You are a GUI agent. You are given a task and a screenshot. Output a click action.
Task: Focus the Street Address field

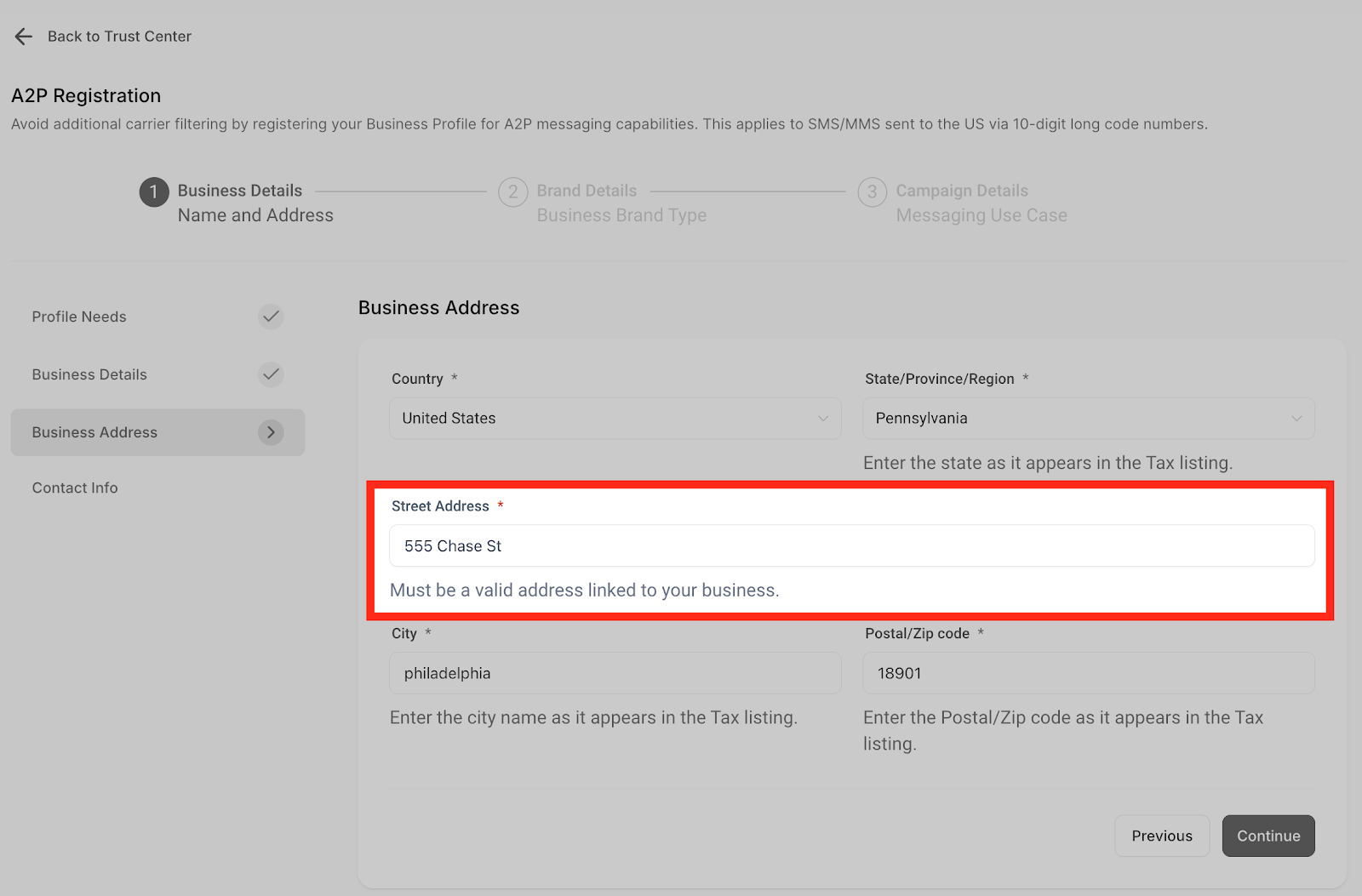pyautogui.click(x=852, y=545)
